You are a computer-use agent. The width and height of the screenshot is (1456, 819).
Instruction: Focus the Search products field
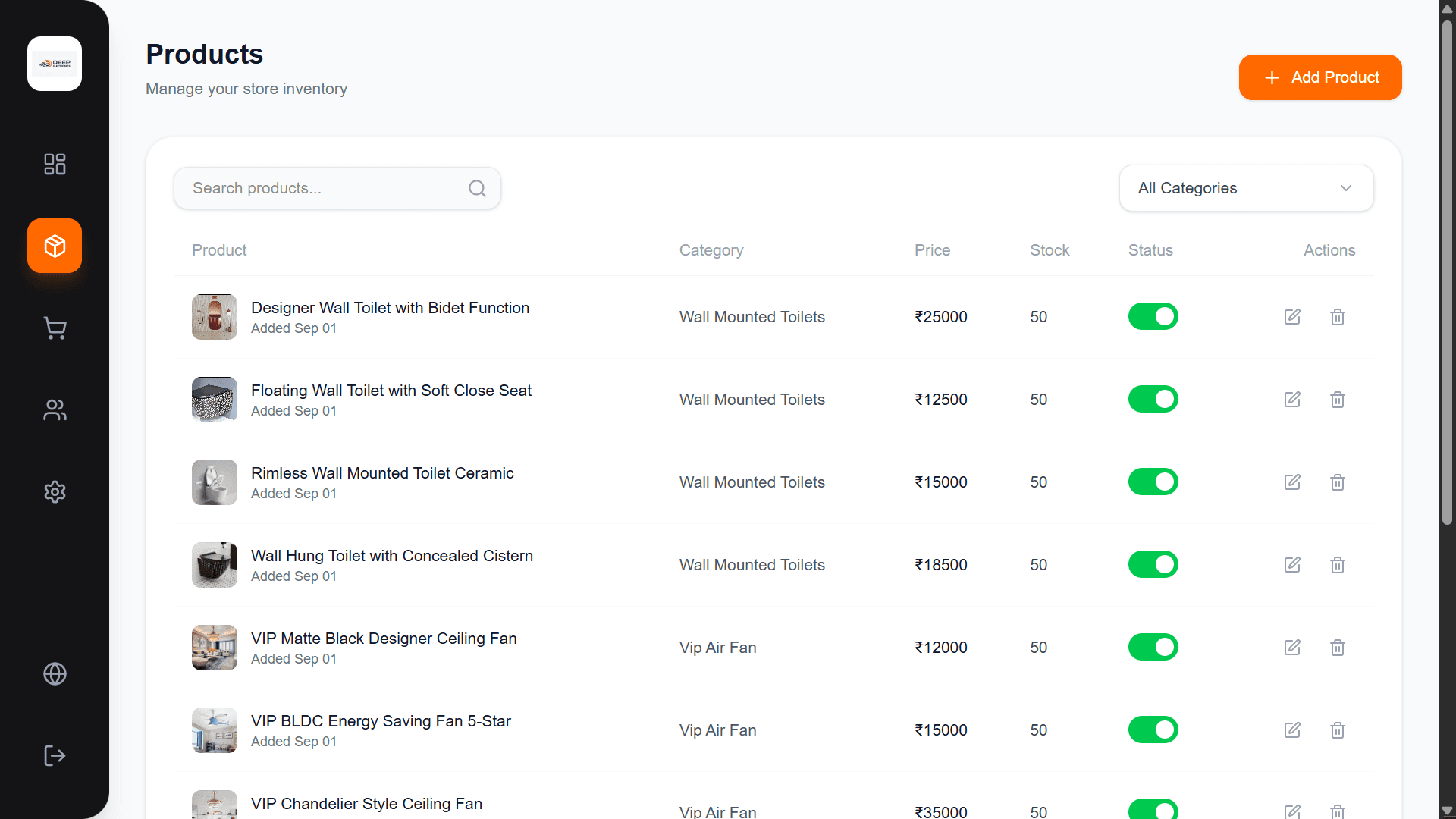337,188
